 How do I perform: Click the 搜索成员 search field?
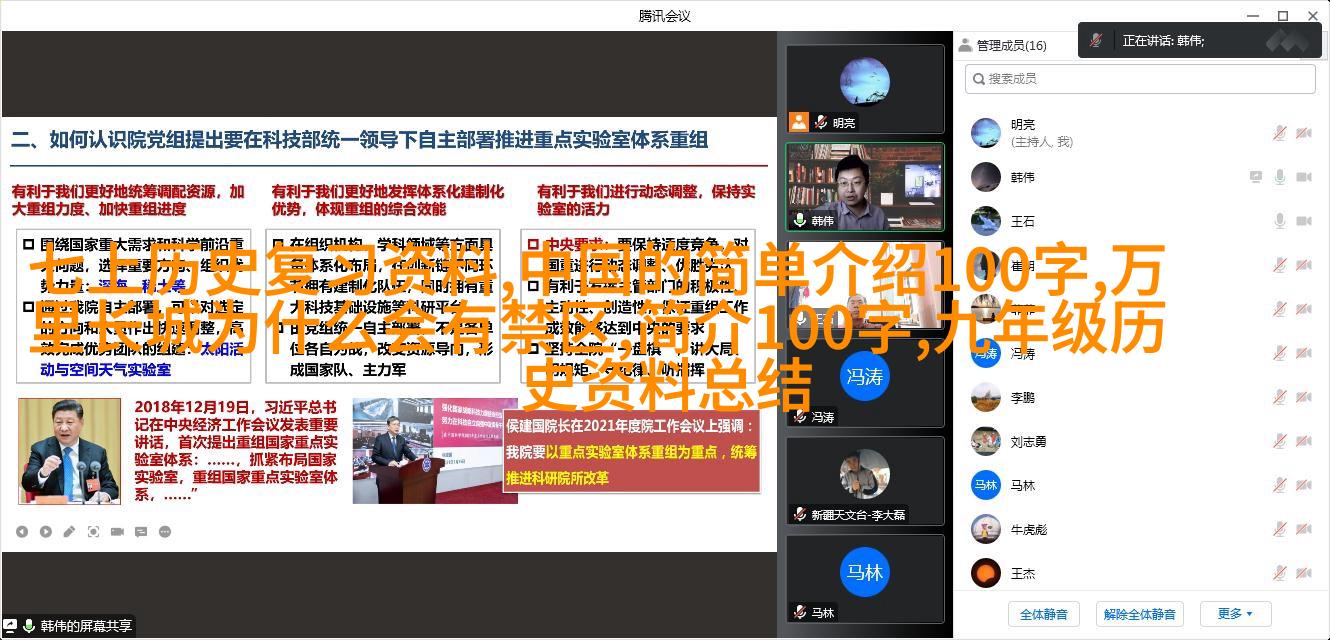1140,78
